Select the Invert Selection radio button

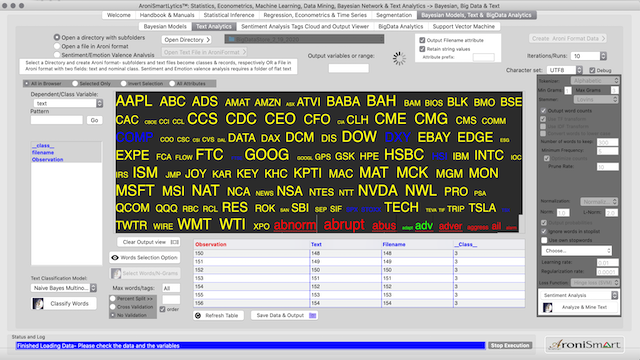(124, 83)
